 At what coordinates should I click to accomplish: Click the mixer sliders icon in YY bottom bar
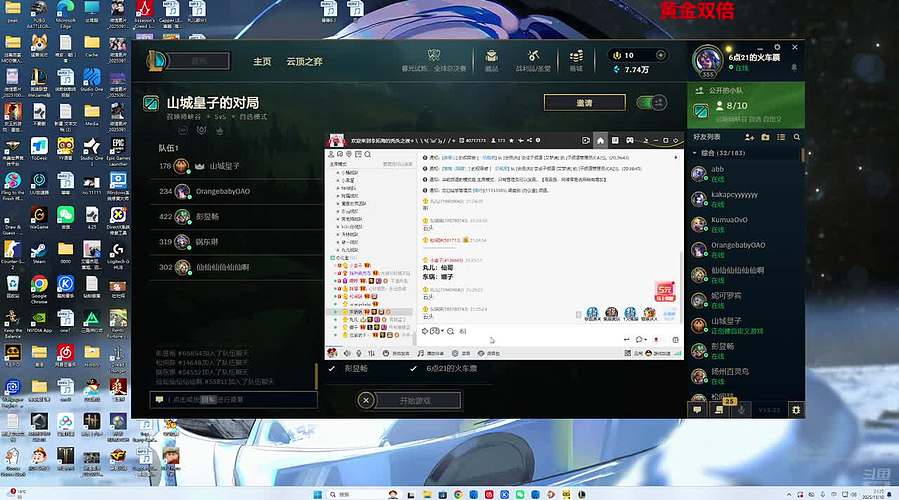click(x=371, y=353)
